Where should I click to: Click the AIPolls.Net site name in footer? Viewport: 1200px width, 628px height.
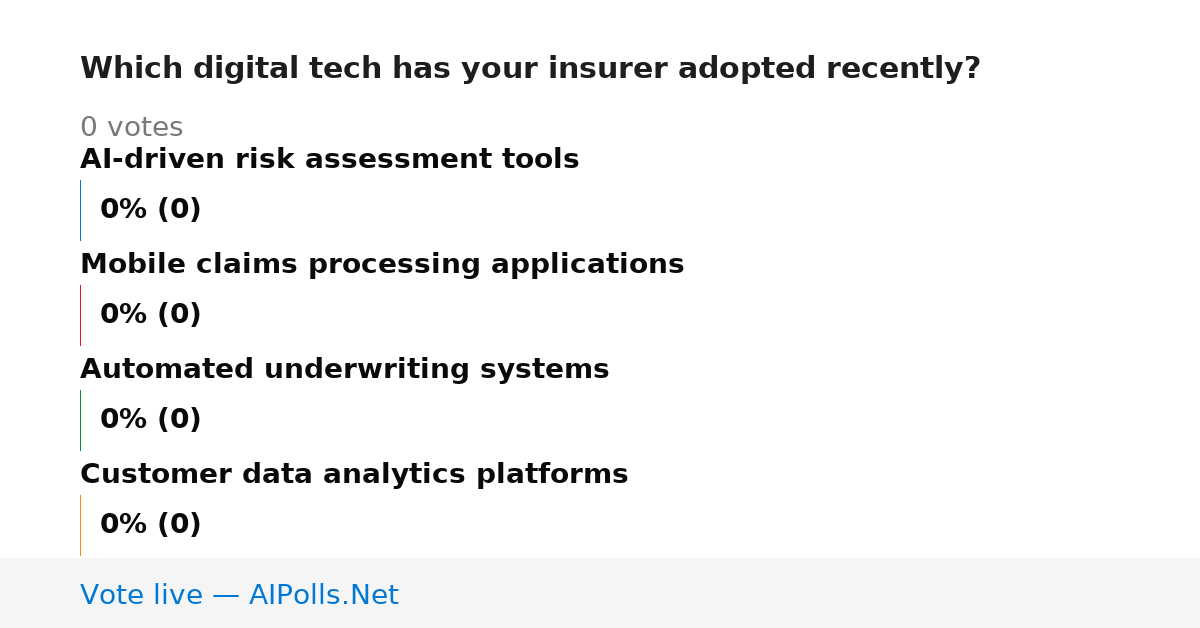323,596
